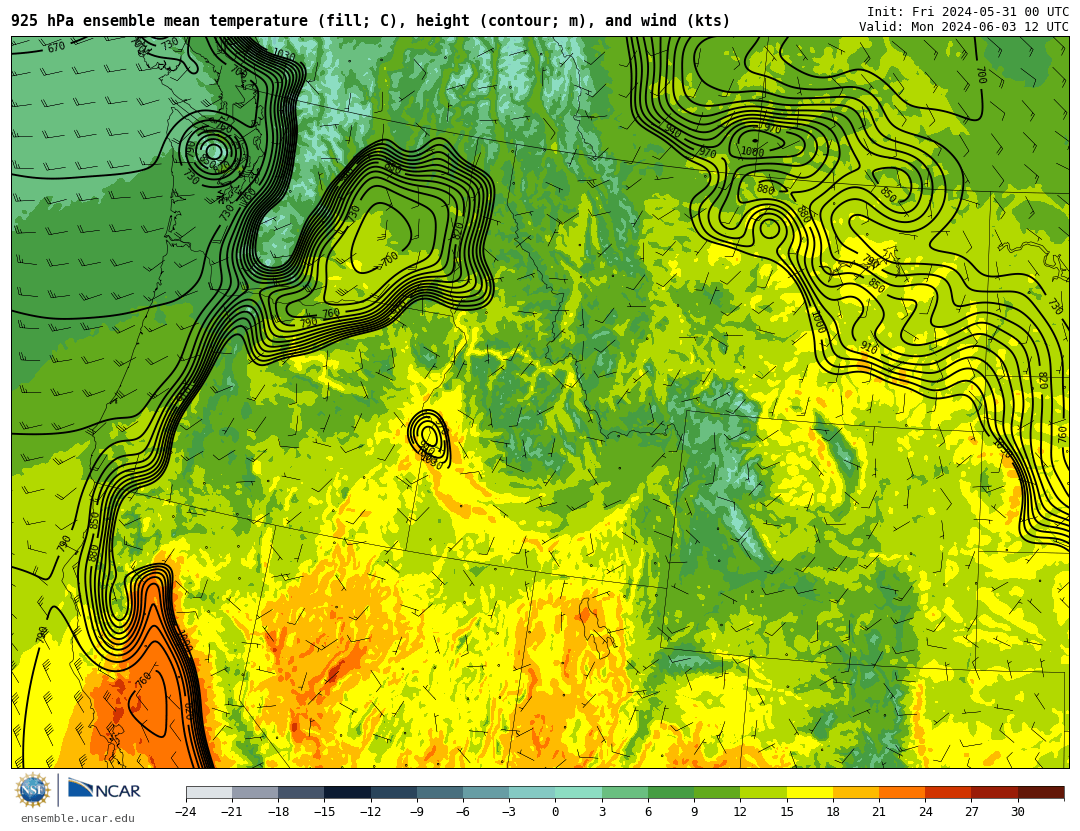Click the NCAR logo

coord(104,789)
